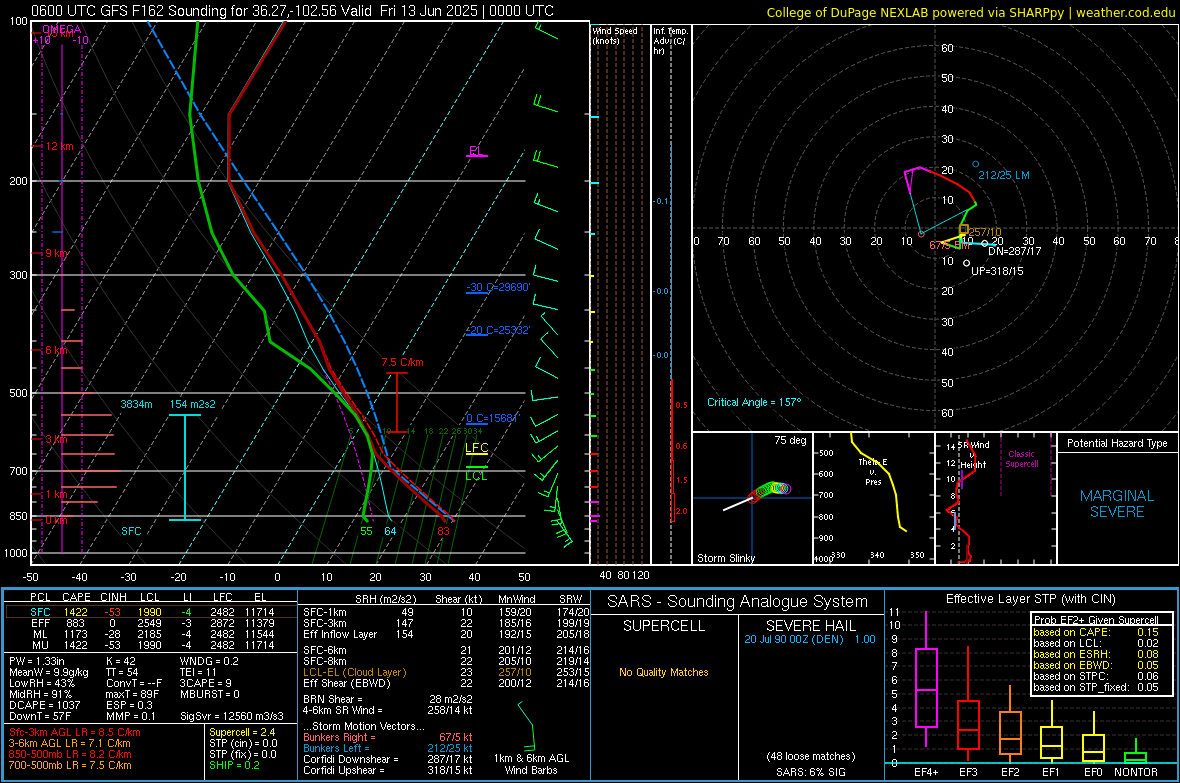Click the Theta E v. Pres label
Viewport: 1180px width, 783px height.
873,472
